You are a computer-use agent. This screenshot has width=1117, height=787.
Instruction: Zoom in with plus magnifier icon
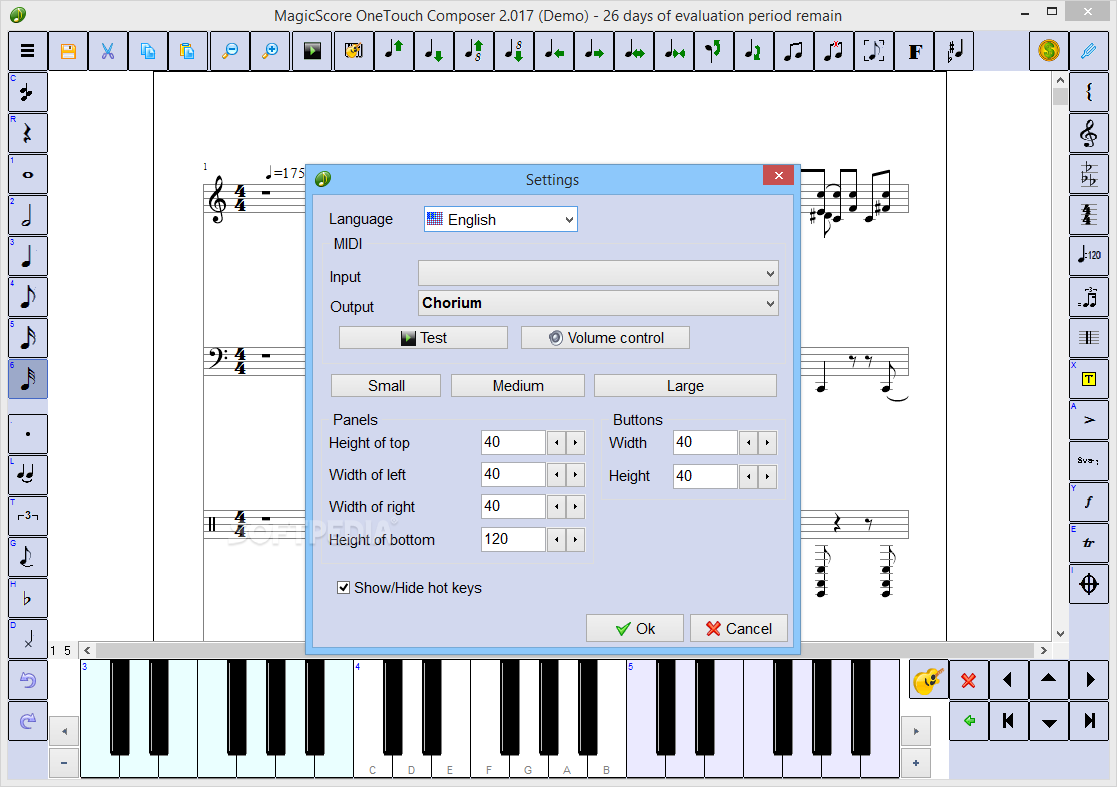(x=271, y=51)
